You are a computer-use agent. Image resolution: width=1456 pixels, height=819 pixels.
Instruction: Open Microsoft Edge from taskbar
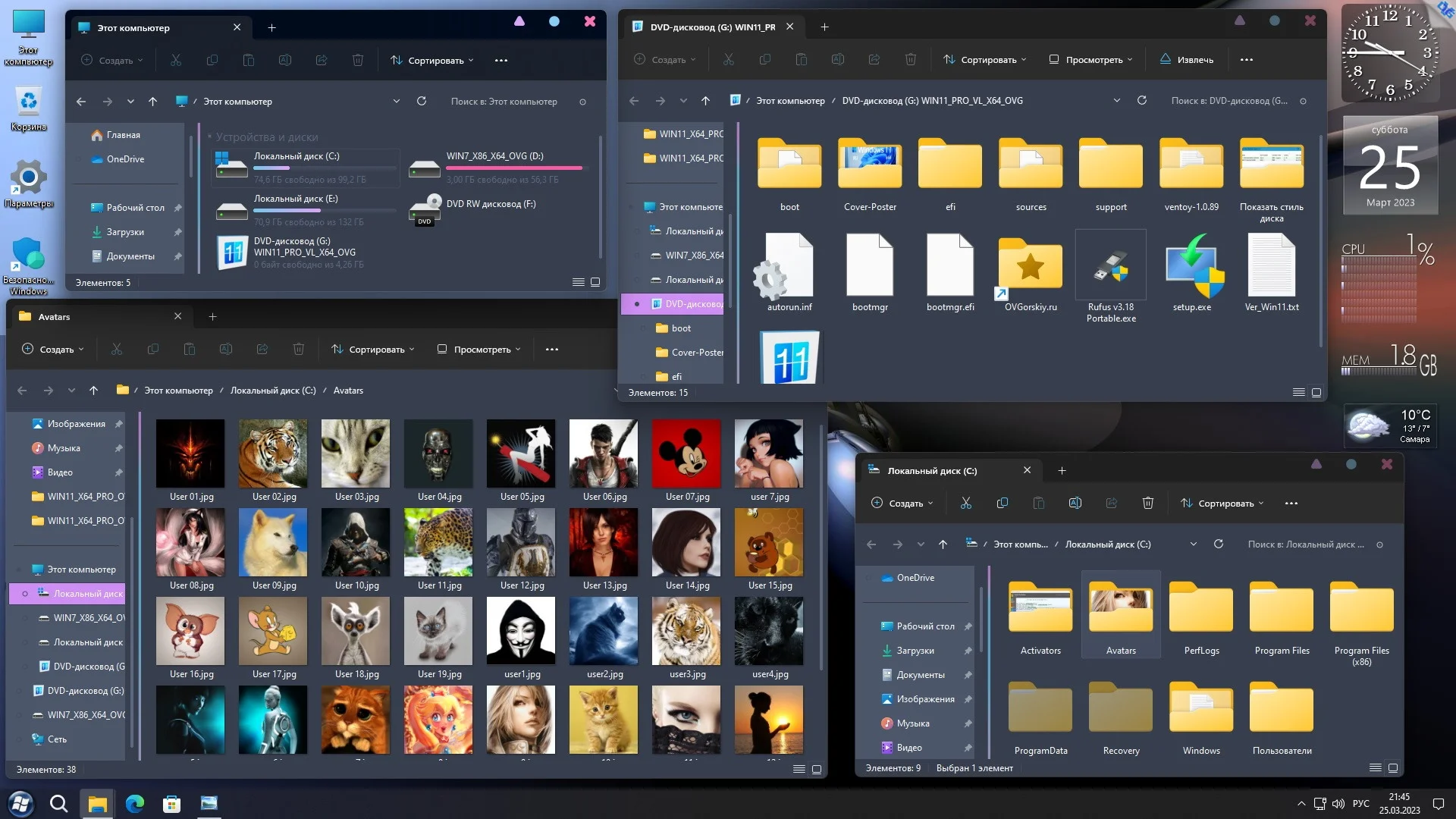(x=135, y=804)
